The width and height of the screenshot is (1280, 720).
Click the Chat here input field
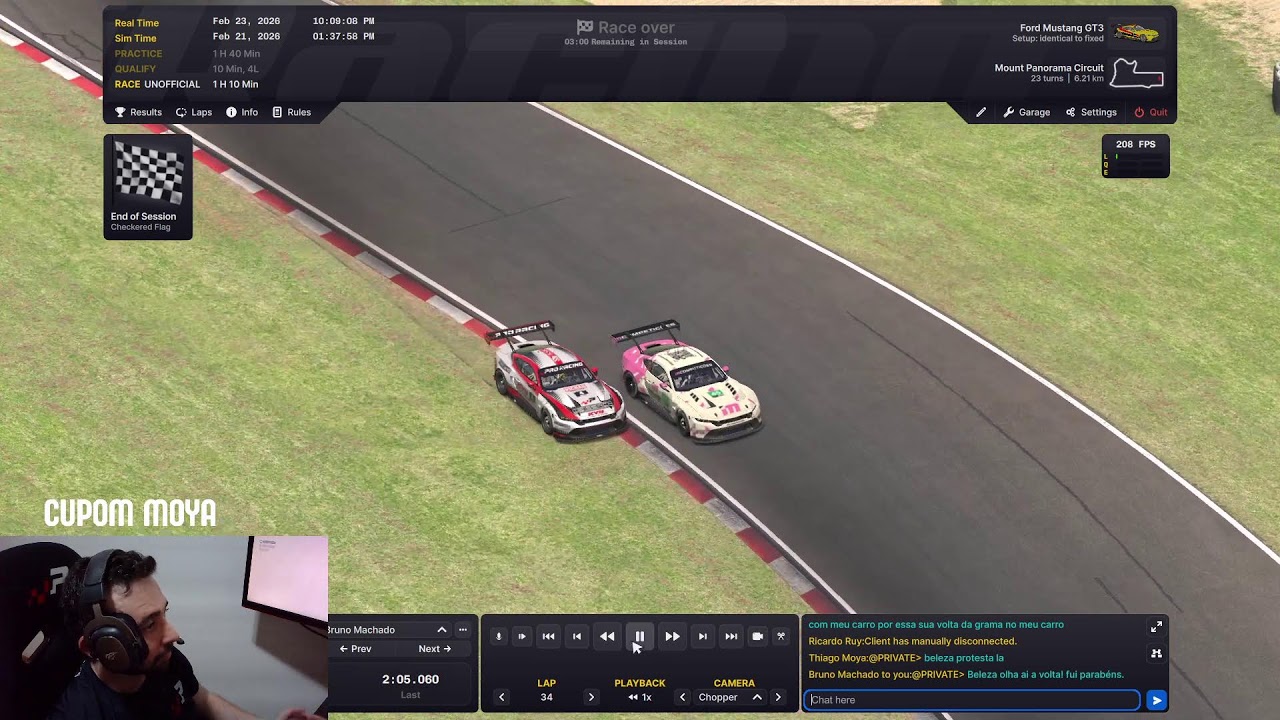[971, 700]
